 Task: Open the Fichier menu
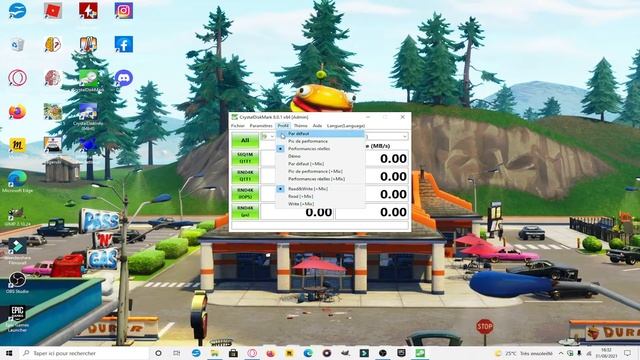[x=238, y=126]
